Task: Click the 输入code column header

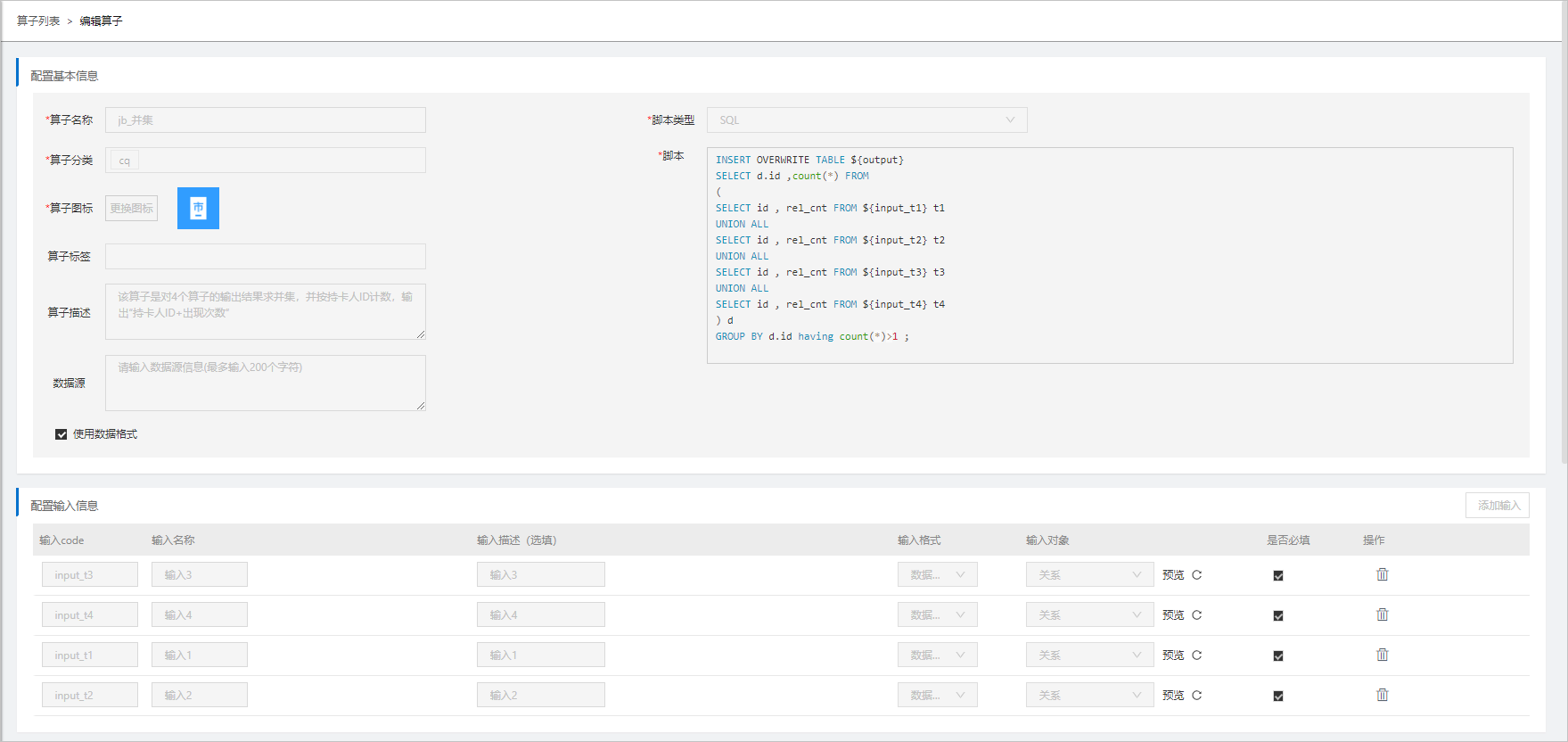Action: click(x=62, y=540)
